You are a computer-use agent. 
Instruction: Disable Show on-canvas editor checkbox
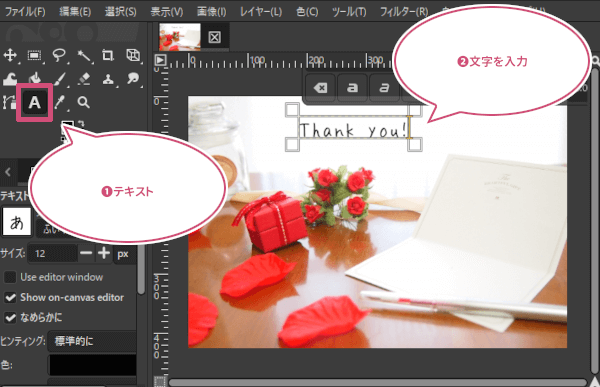click(x=10, y=297)
